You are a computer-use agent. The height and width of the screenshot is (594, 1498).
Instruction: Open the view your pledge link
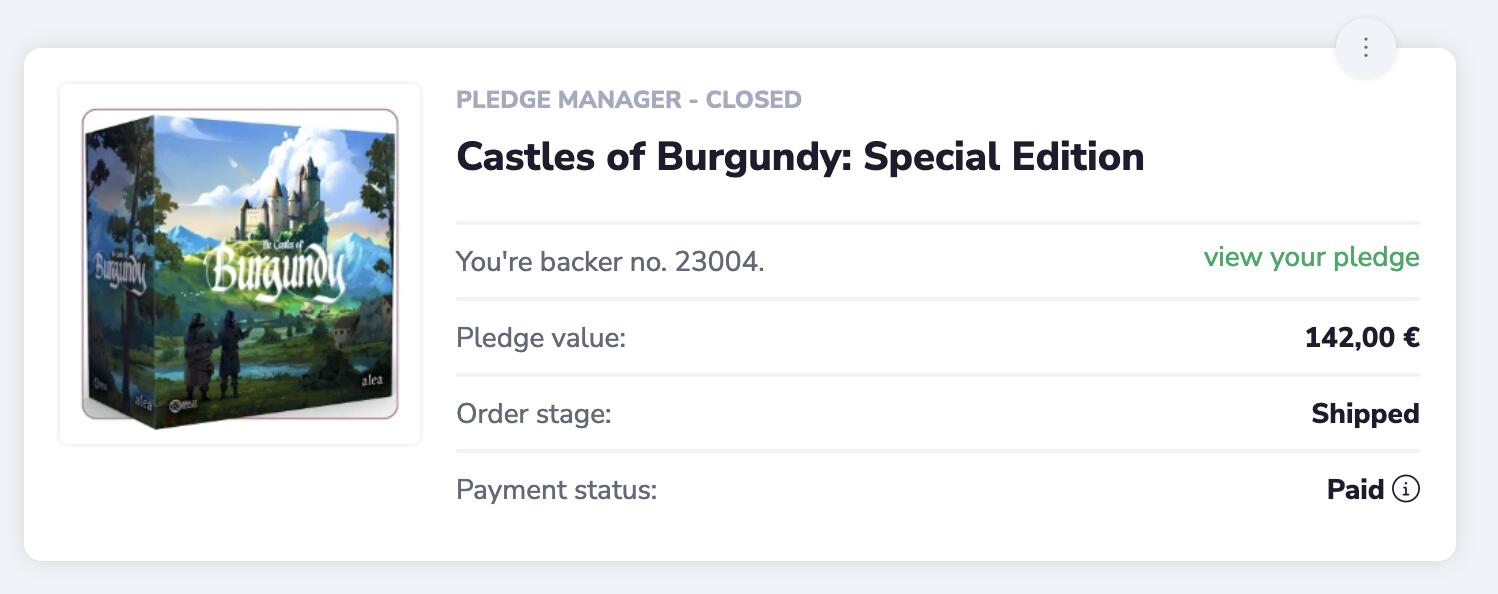(x=1311, y=257)
